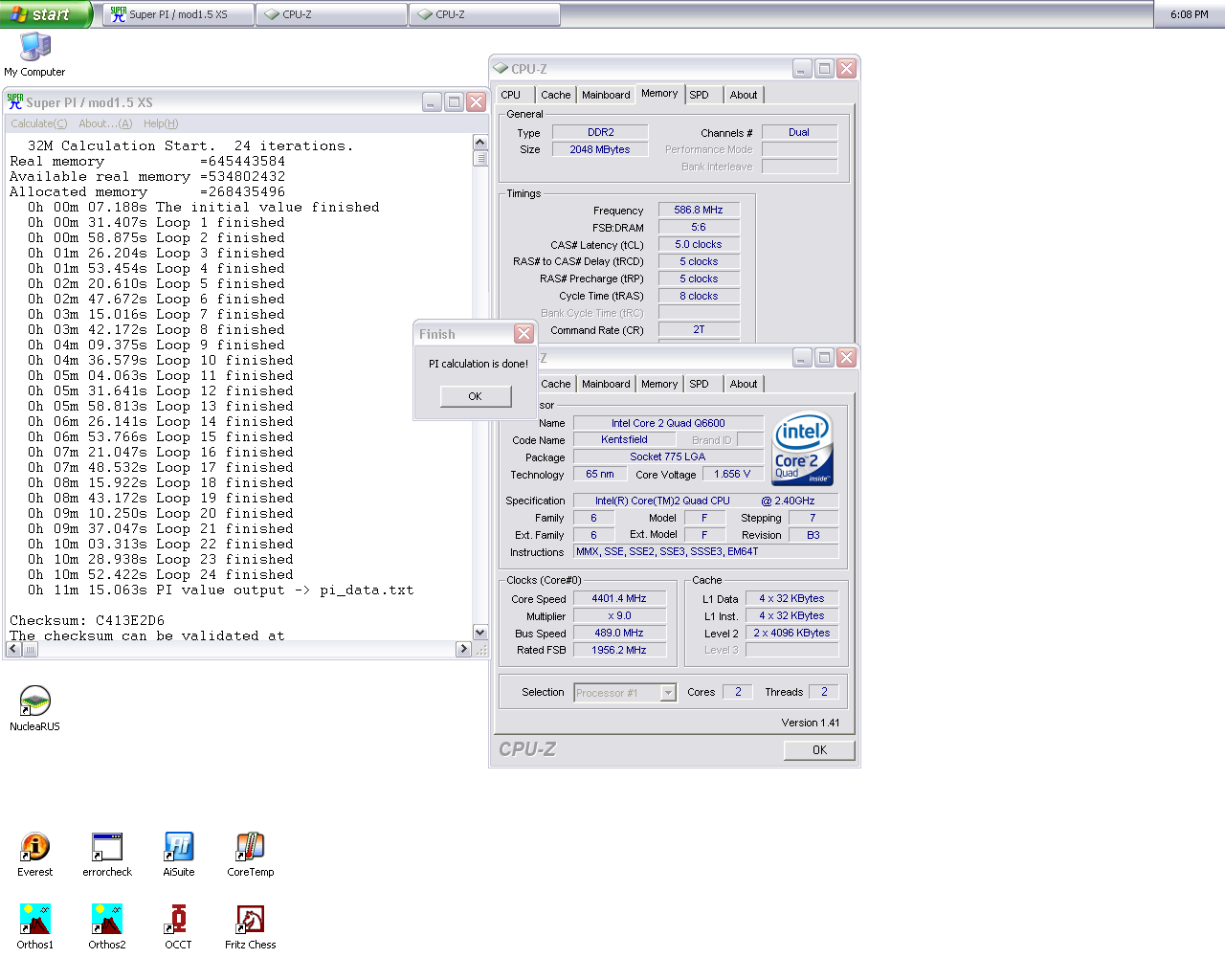Open Calculate menu in Super PI
The height and width of the screenshot is (980, 1225).
tap(39, 123)
